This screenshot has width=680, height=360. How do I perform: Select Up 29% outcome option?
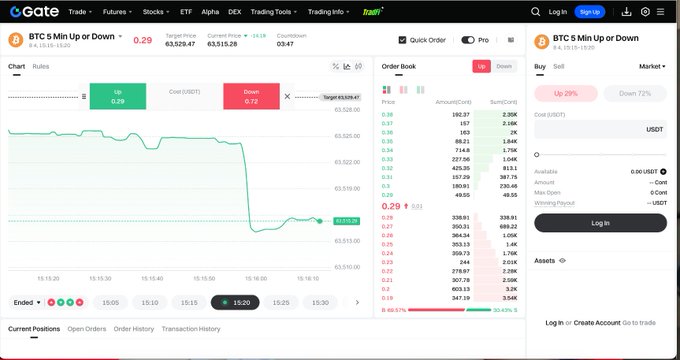coord(566,93)
